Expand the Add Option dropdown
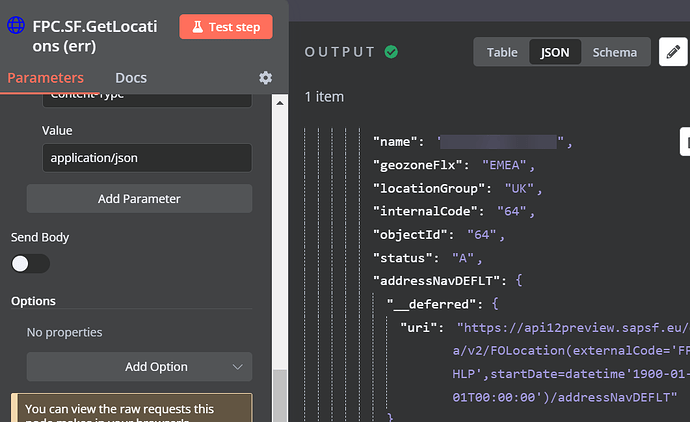Viewport: 690px width, 422px height. [139, 367]
